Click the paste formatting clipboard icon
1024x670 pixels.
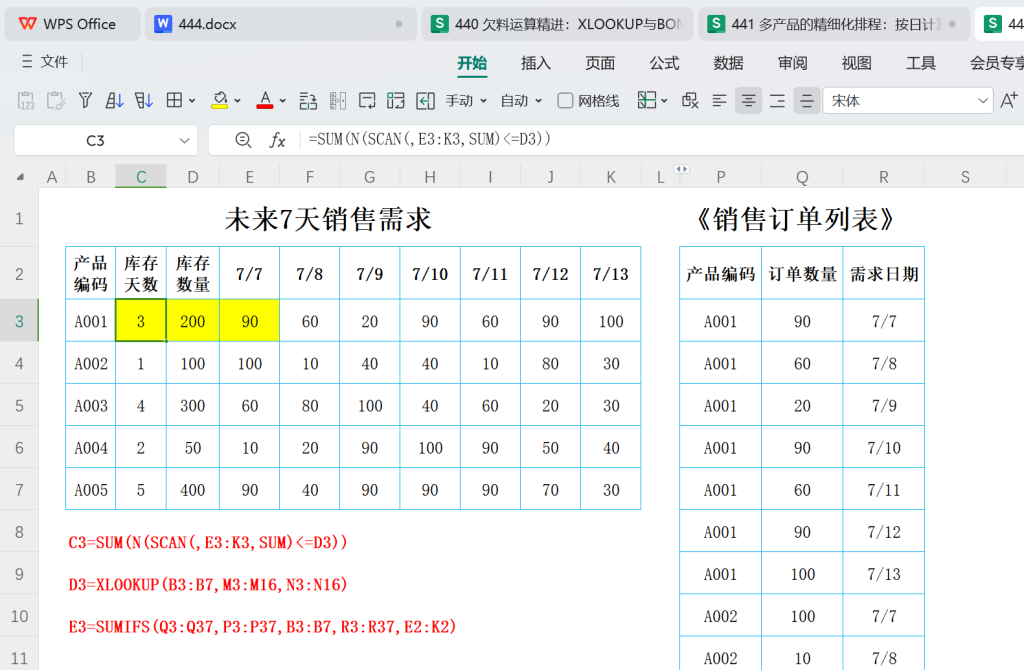56,101
